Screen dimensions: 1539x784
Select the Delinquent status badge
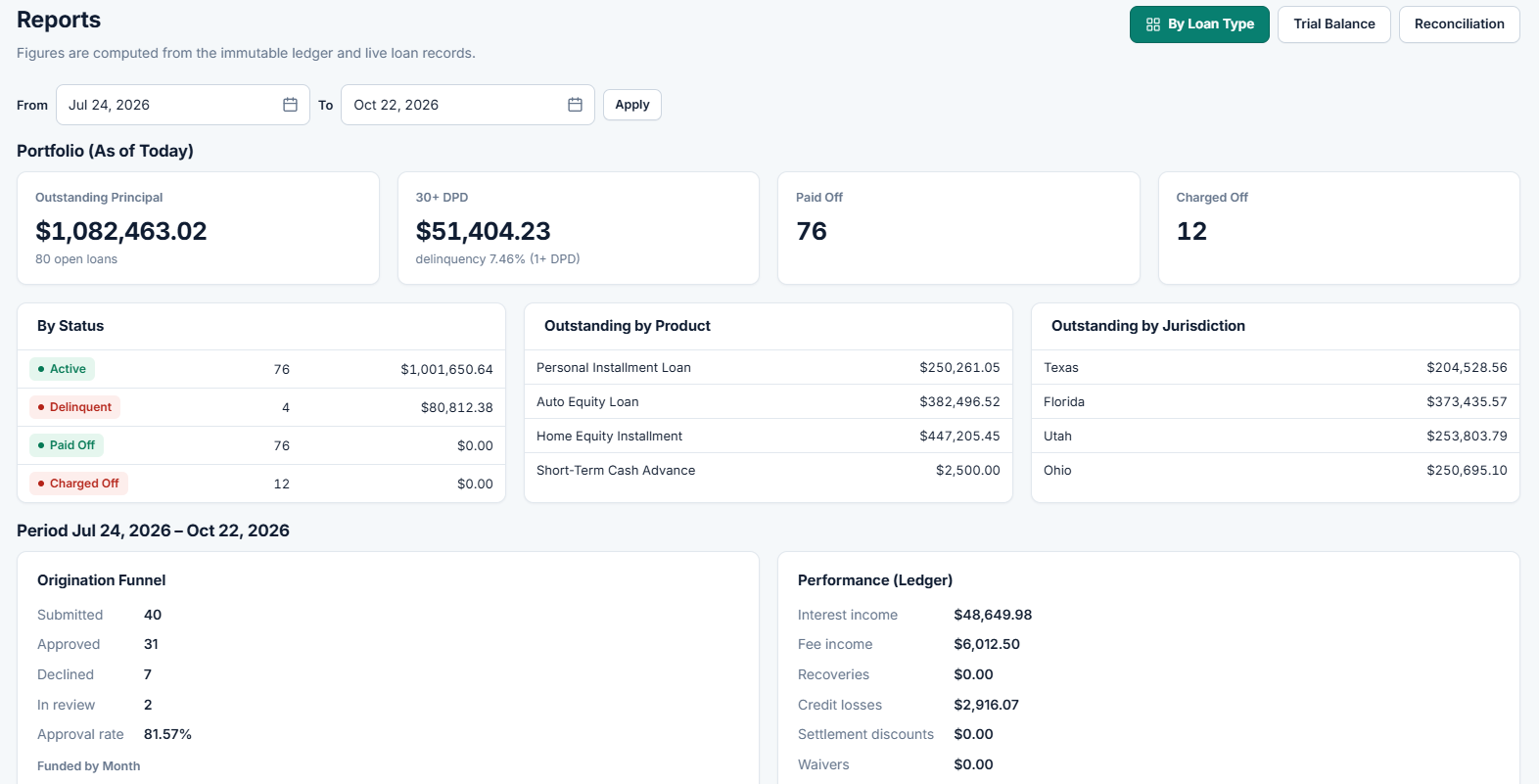pyautogui.click(x=74, y=407)
